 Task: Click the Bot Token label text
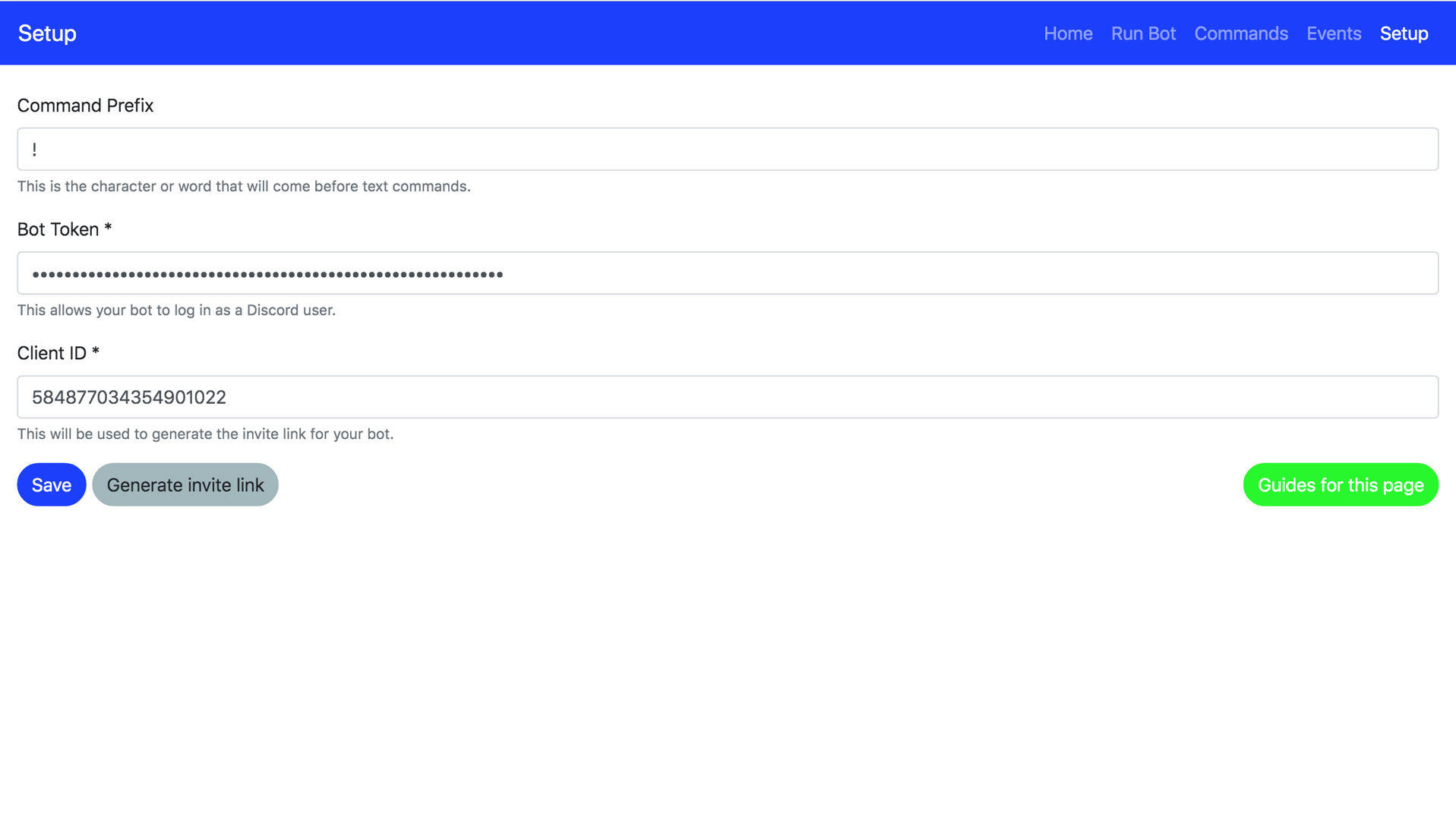[58, 229]
